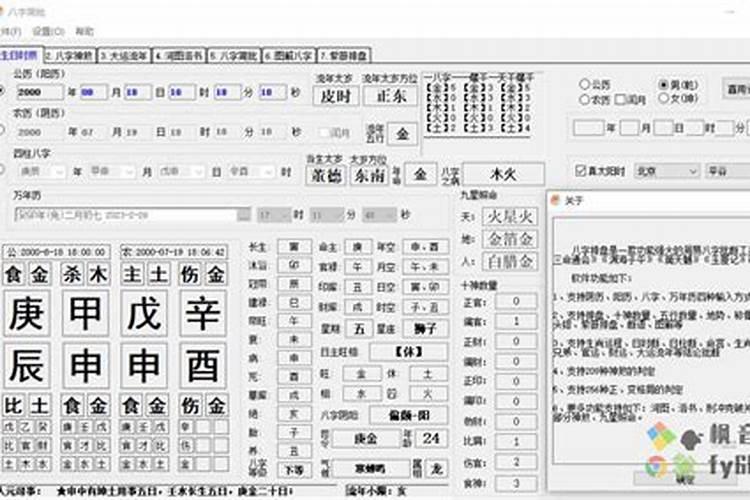Click the 公历 year field showing 2000
Image resolution: width=750 pixels, height=500 pixels.
point(39,92)
